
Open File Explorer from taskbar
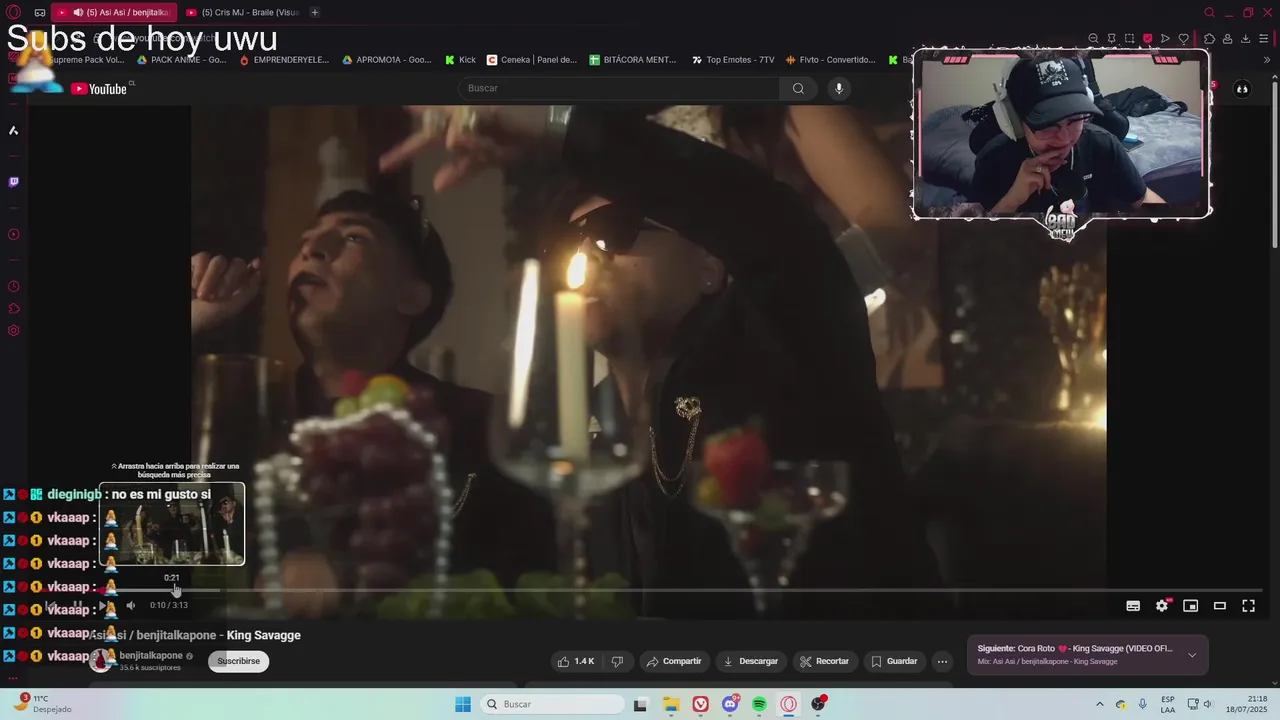click(x=671, y=704)
